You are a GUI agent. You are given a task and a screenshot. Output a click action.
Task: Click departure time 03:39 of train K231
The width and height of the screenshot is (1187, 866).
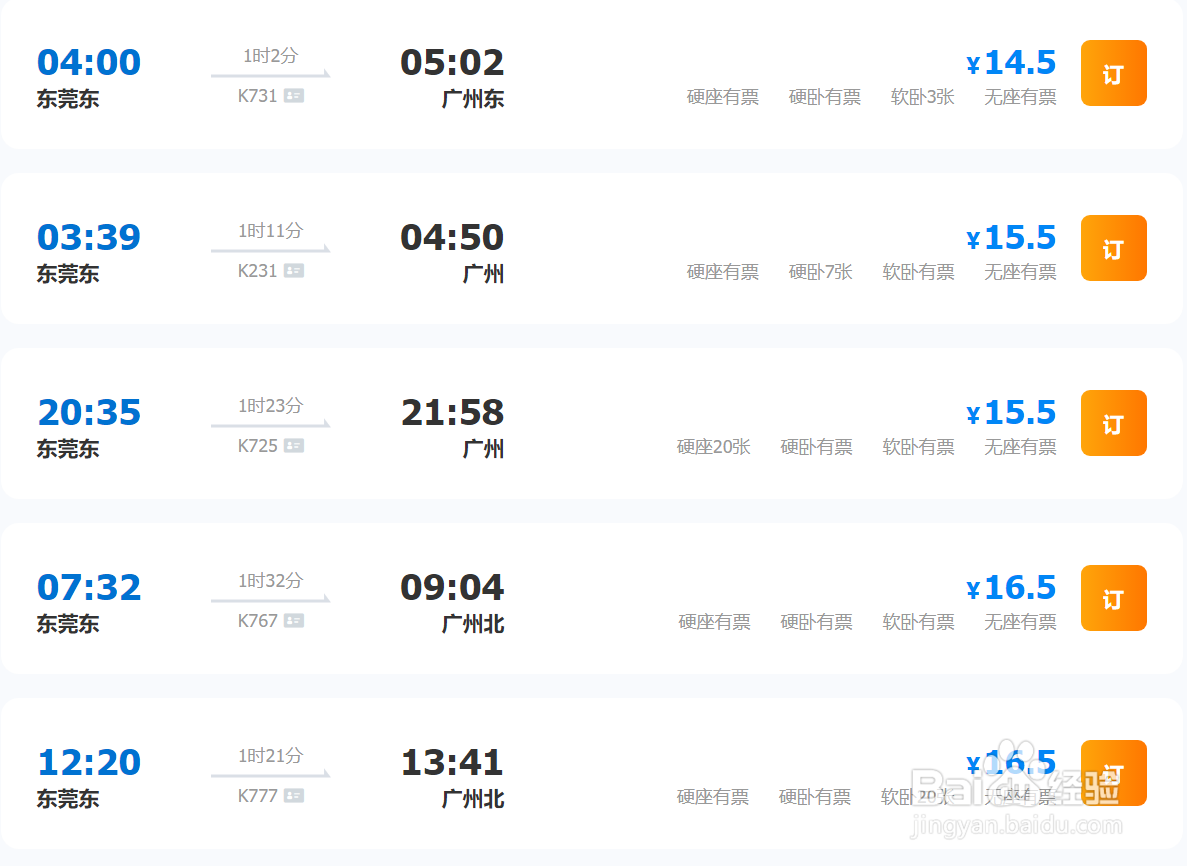[x=89, y=237]
